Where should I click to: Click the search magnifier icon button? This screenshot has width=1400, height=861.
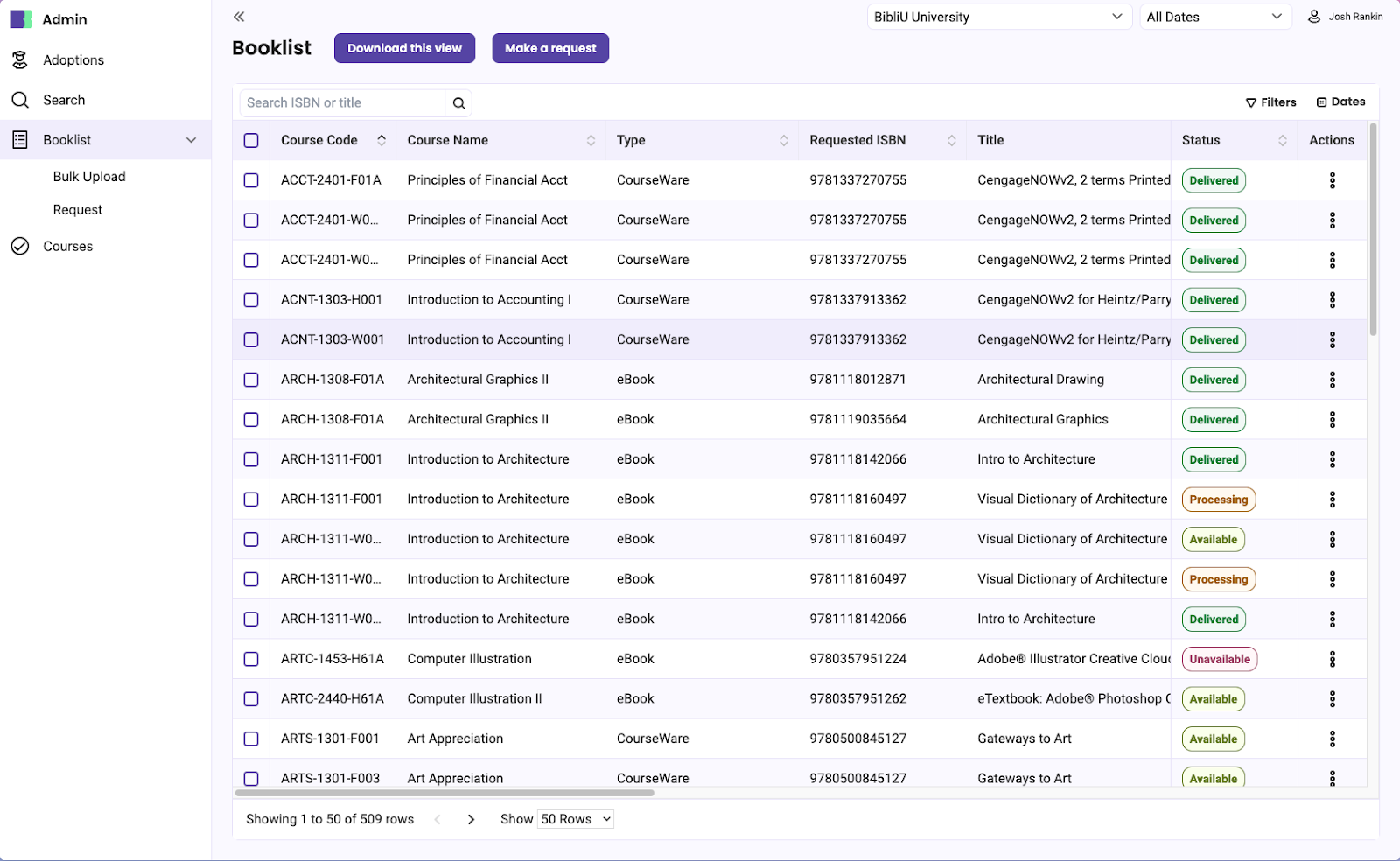point(458,103)
